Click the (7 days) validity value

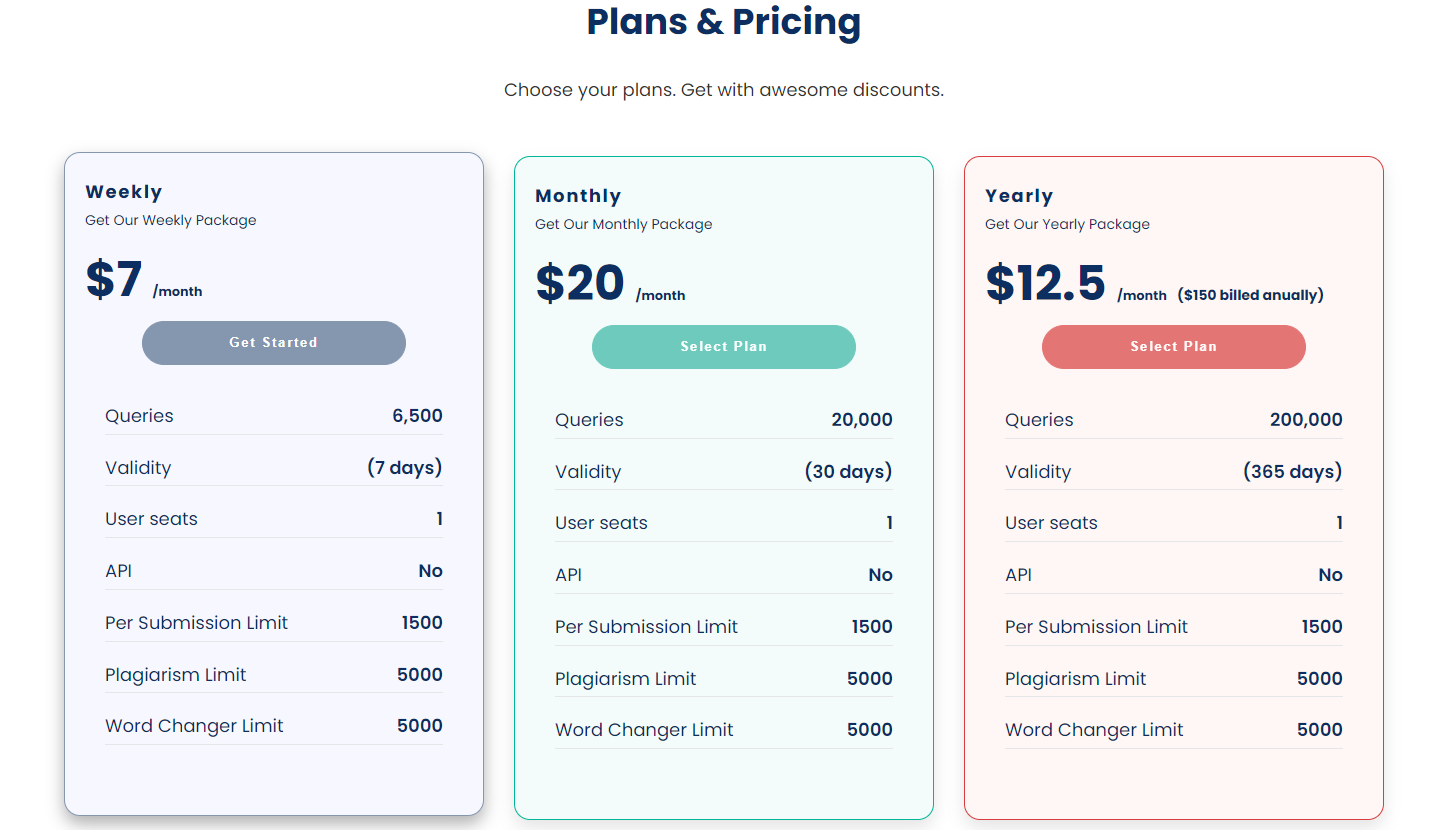404,468
